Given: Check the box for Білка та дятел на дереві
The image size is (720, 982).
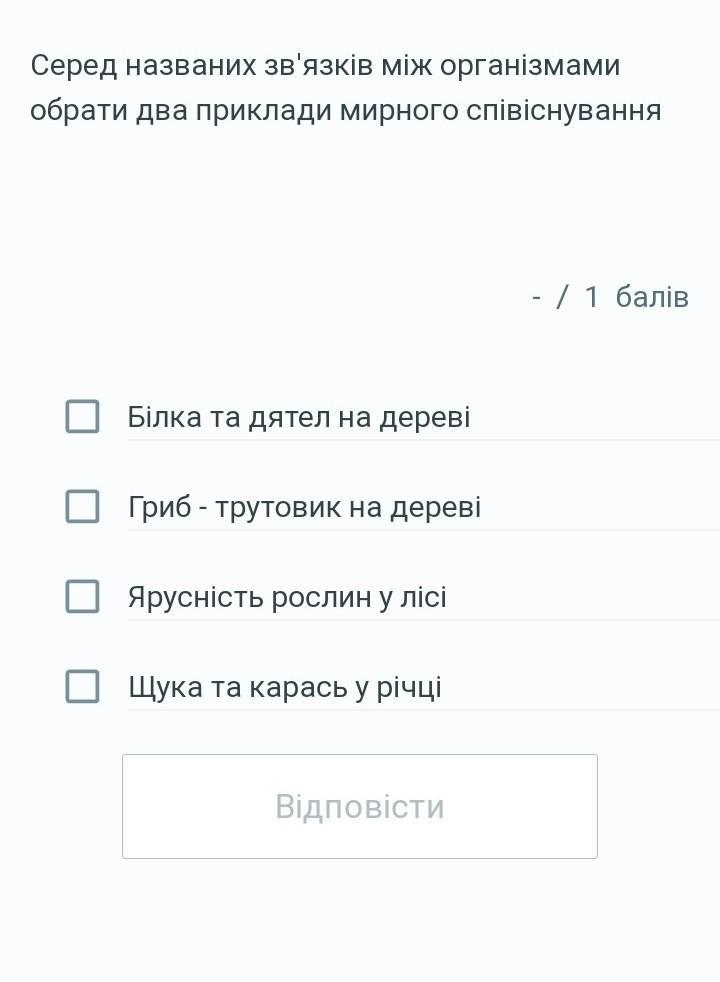Looking at the screenshot, I should pyautogui.click(x=82, y=416).
